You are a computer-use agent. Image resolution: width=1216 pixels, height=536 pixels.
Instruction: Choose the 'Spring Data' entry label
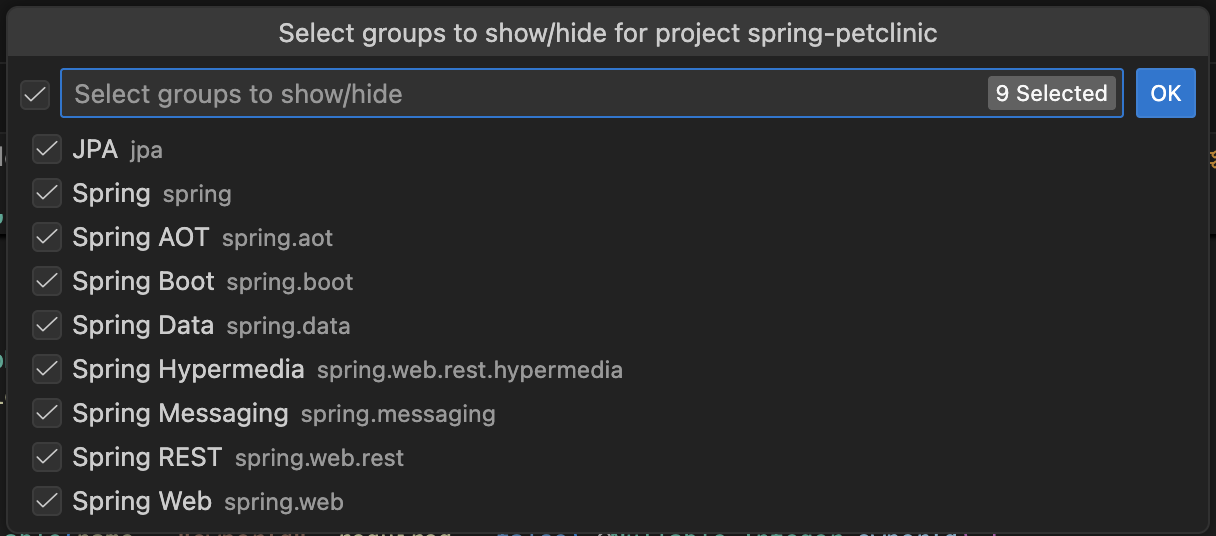[x=143, y=325]
